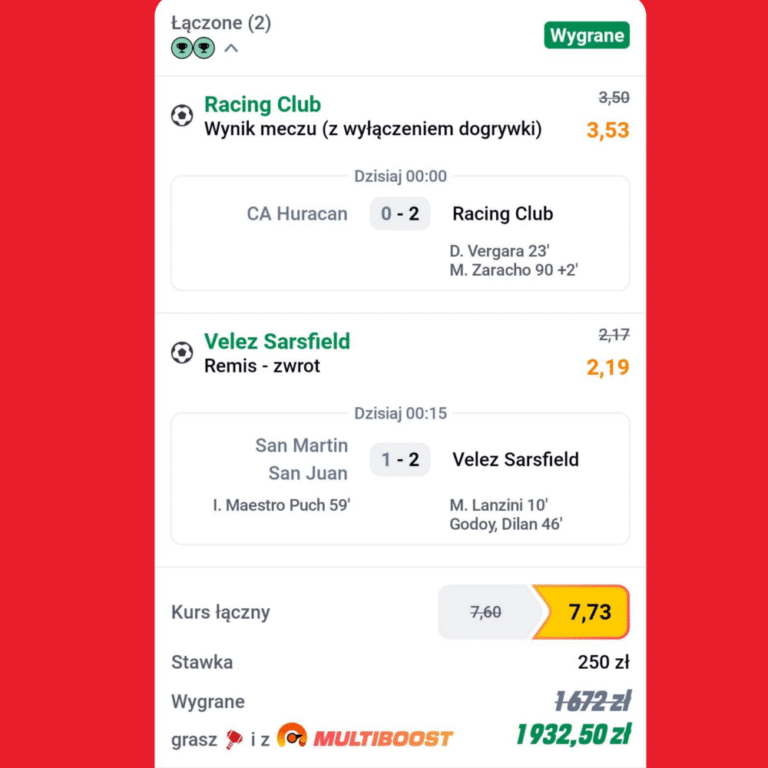768x768 pixels.
Task: Click the boosted odds 3,53
Action: [608, 130]
